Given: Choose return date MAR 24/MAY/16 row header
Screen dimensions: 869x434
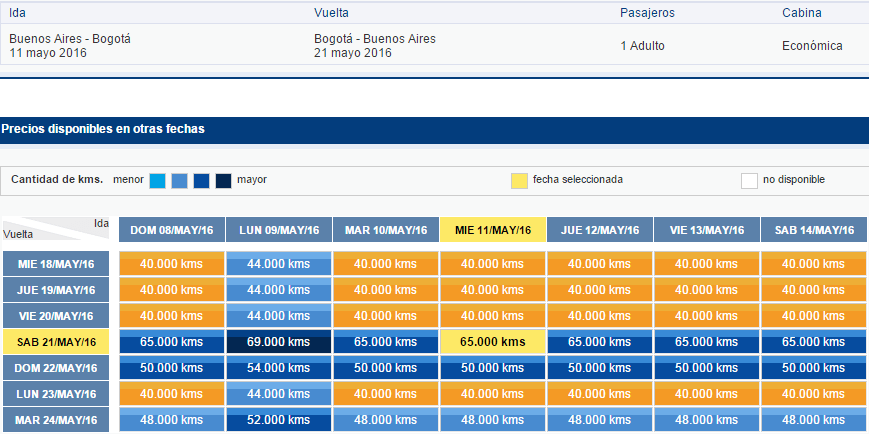Looking at the screenshot, I should [x=56, y=420].
